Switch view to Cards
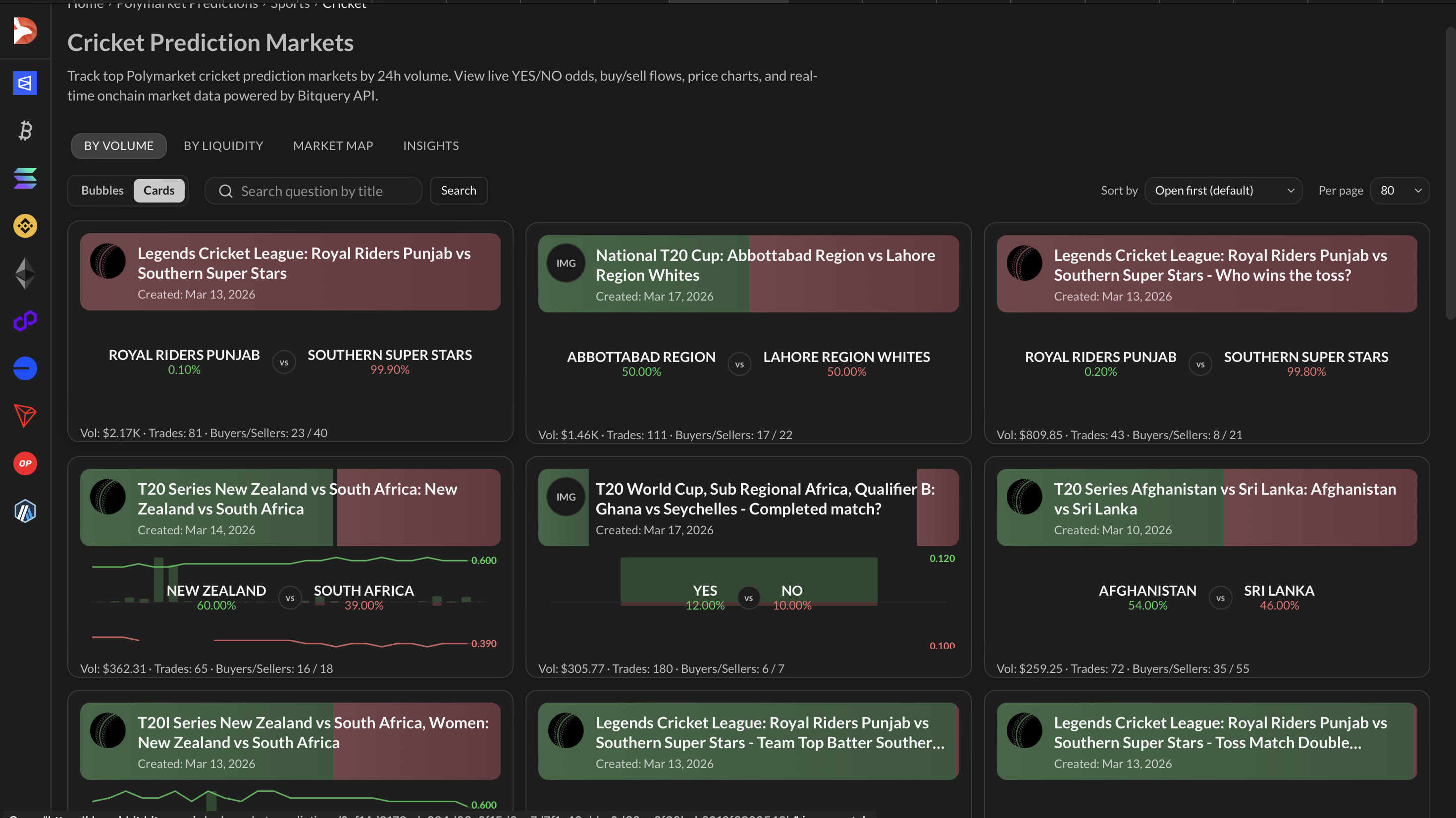 coord(159,191)
